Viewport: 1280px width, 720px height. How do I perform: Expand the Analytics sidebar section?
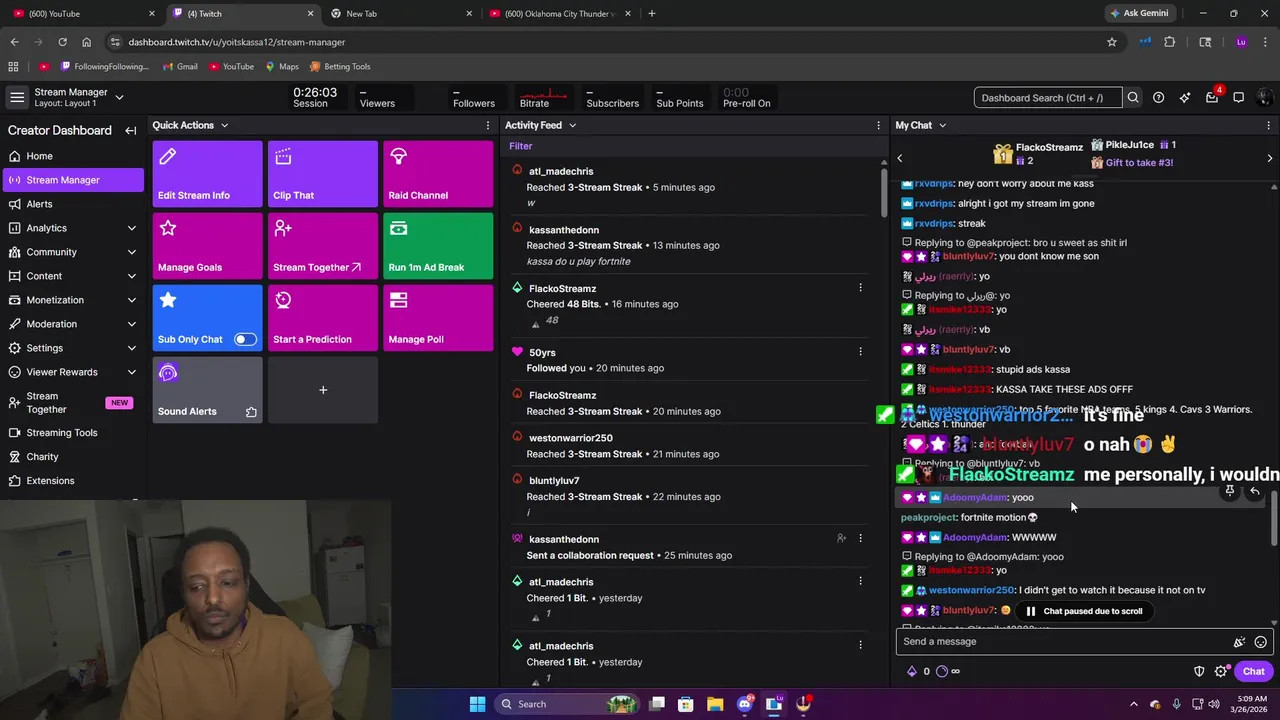[x=131, y=228]
